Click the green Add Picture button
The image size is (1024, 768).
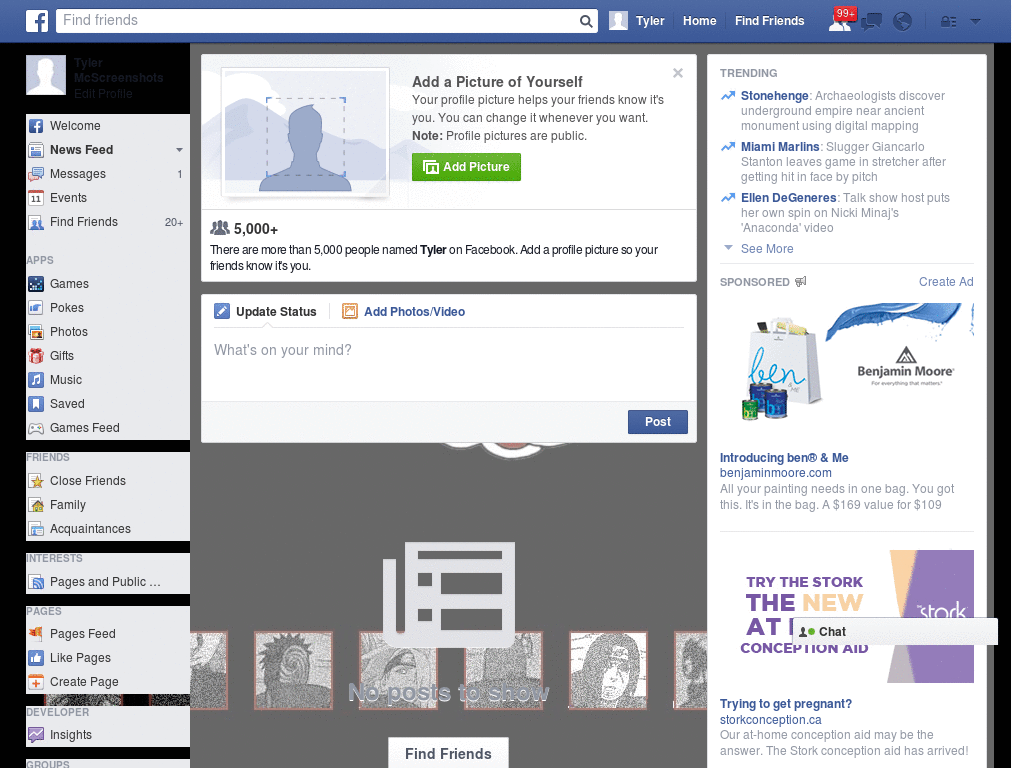466,167
